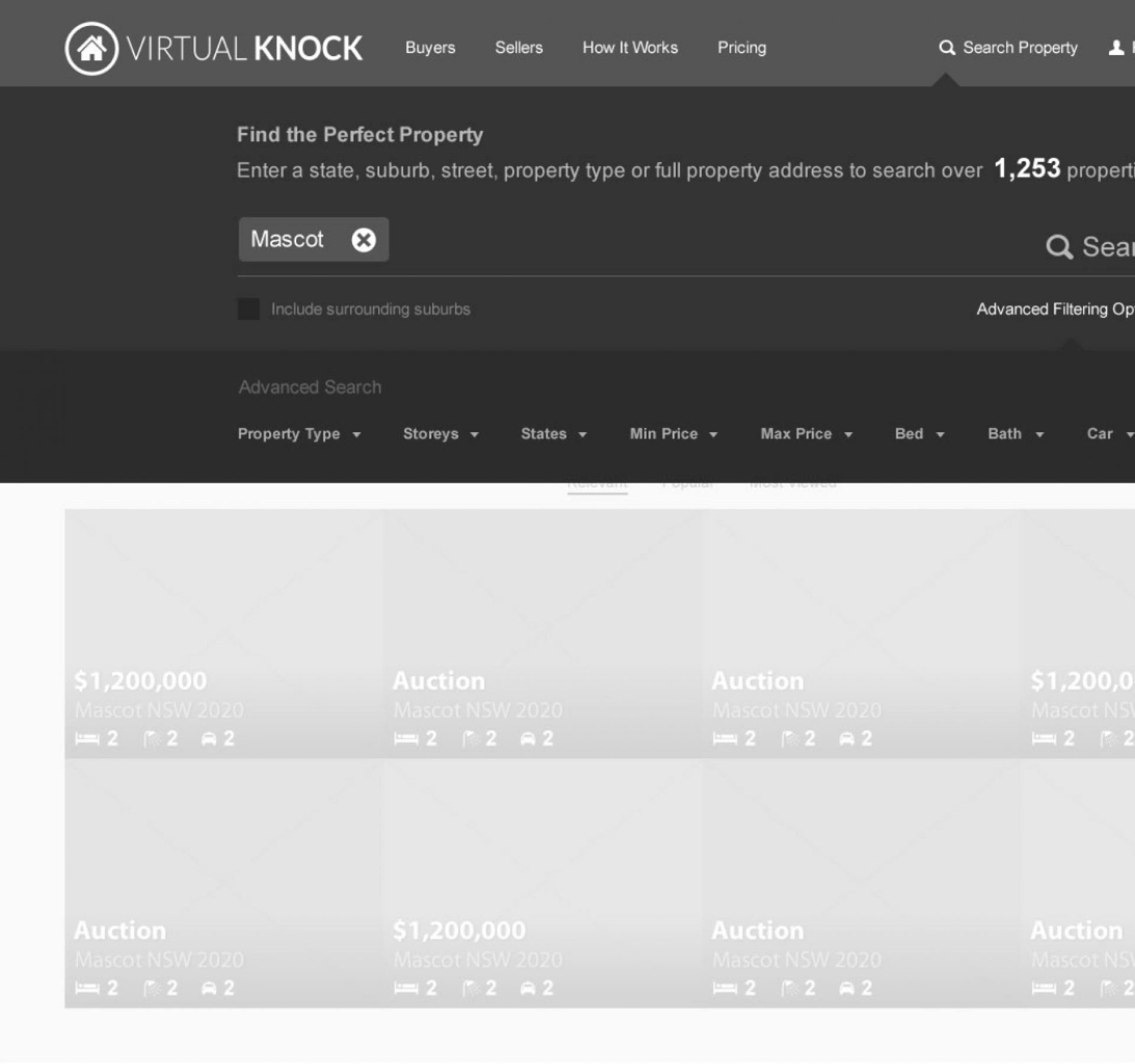
Task: Click the Virtual Knock house logo icon
Action: [x=92, y=48]
